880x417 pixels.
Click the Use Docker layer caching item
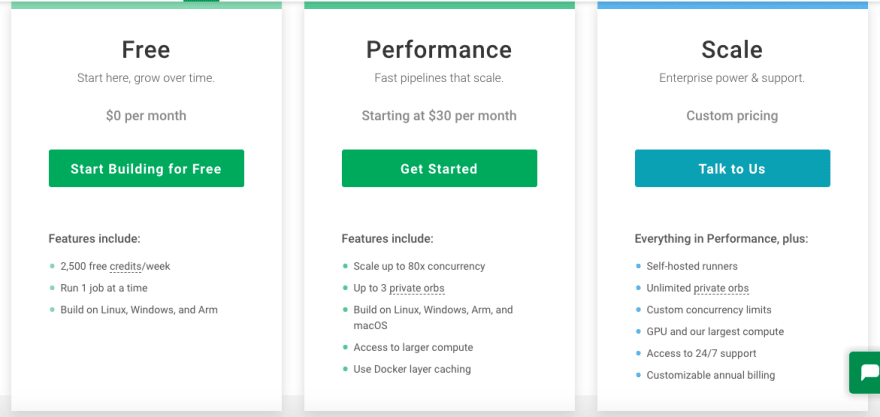click(412, 369)
